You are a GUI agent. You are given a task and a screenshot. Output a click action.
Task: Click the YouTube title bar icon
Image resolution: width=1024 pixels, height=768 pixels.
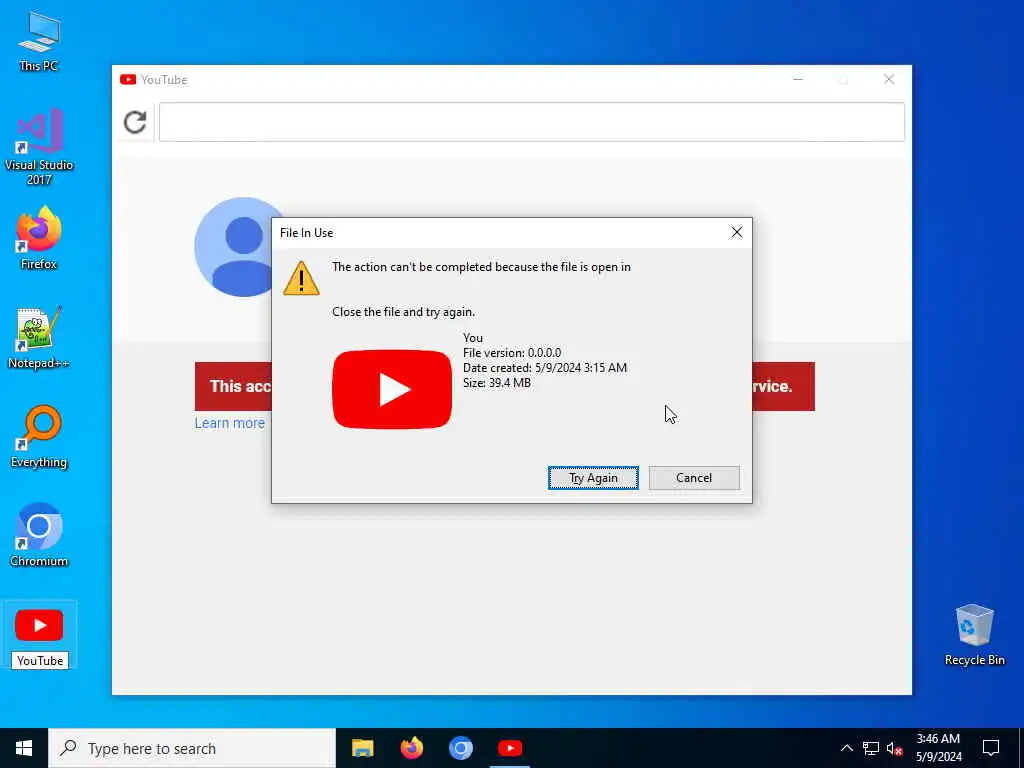(x=128, y=80)
